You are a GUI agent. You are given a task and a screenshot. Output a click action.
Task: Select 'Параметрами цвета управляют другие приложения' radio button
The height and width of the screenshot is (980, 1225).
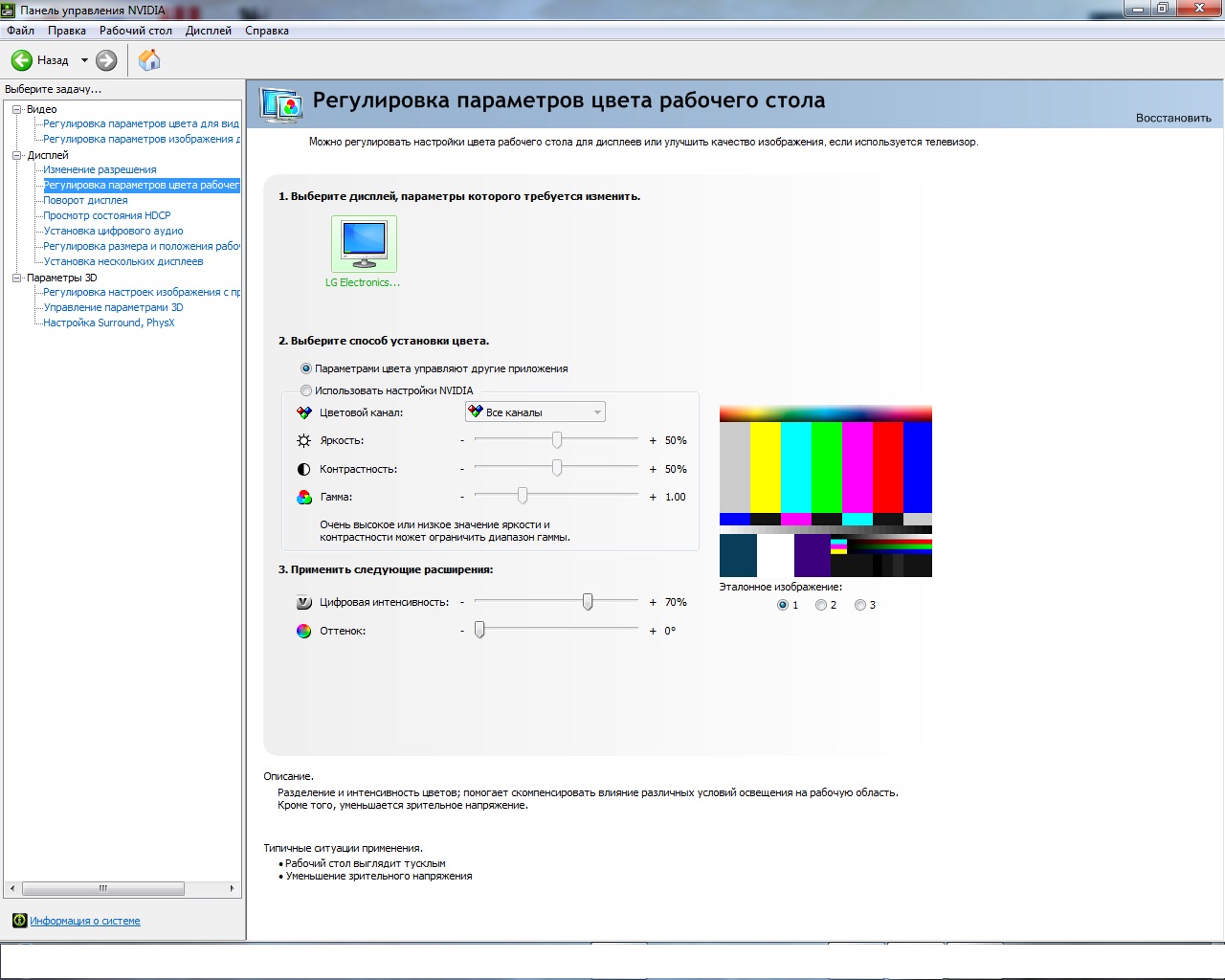[x=306, y=368]
